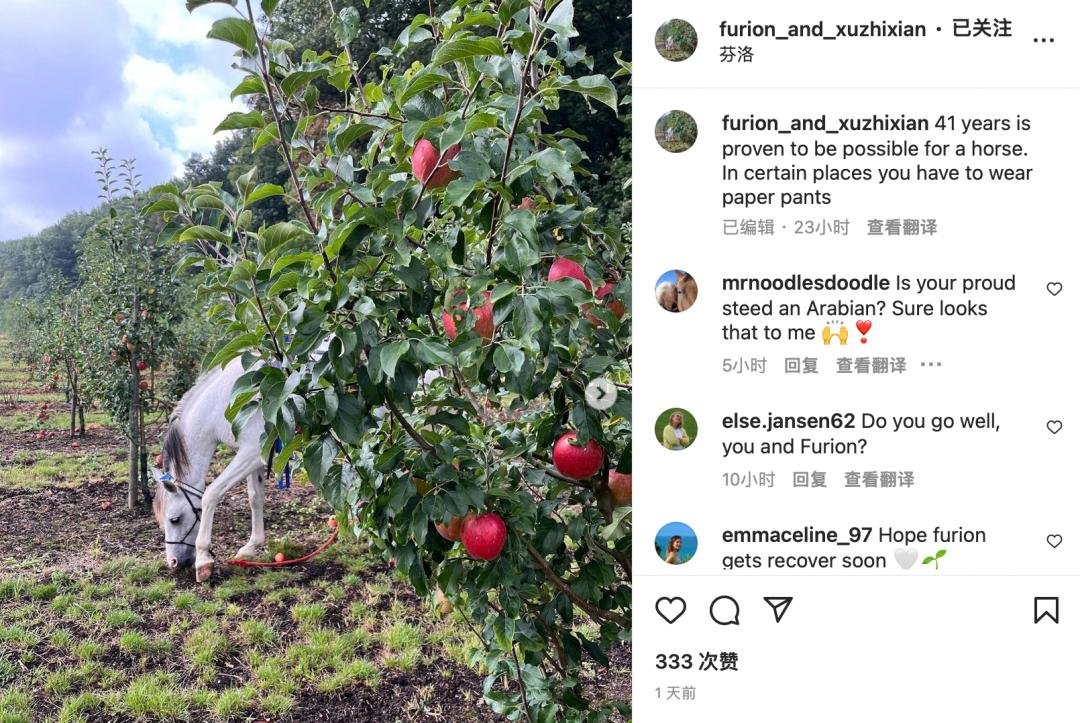Click the horse orchard photo
The height and width of the screenshot is (723, 1080).
(x=315, y=362)
